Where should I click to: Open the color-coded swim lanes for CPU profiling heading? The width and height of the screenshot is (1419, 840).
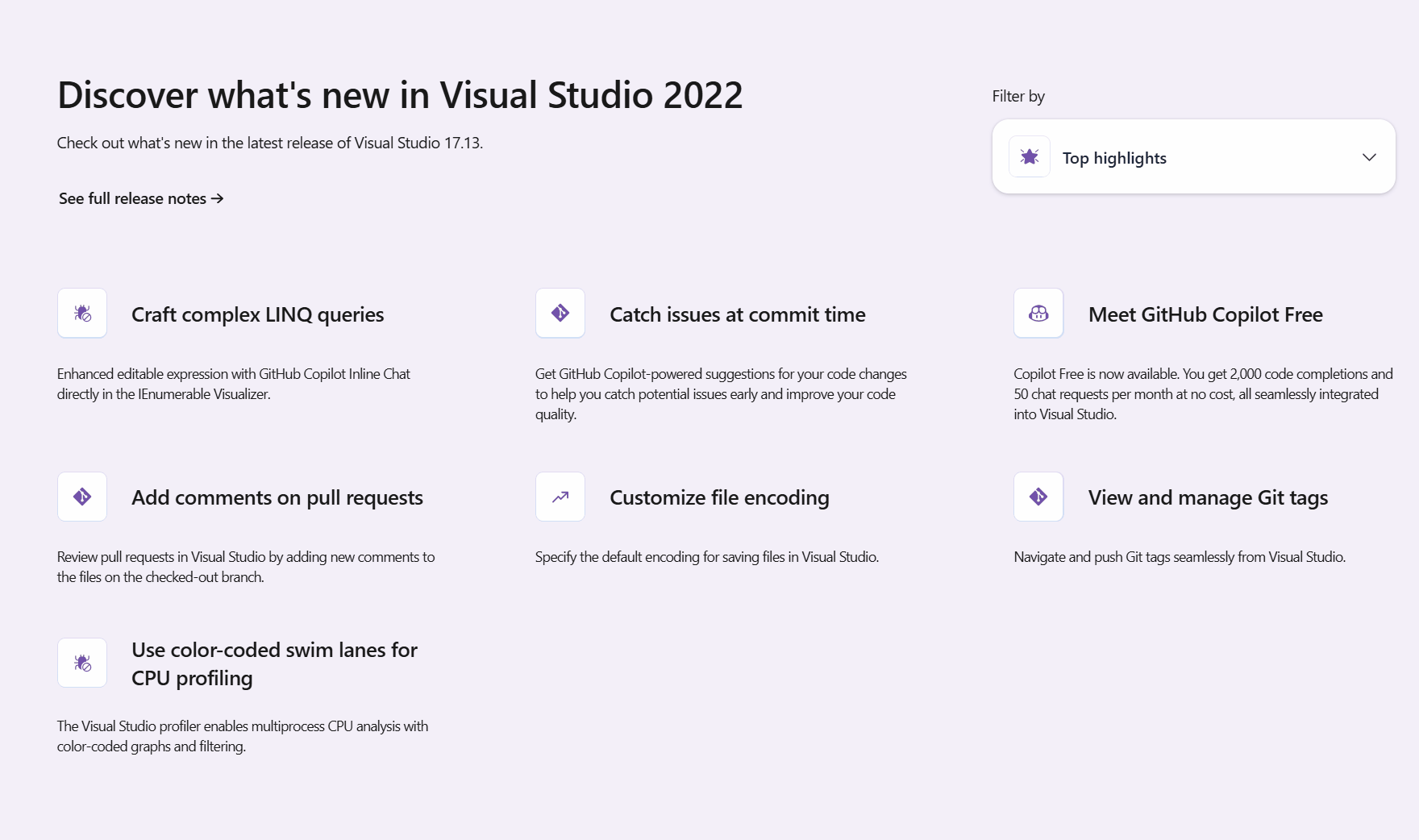click(274, 663)
